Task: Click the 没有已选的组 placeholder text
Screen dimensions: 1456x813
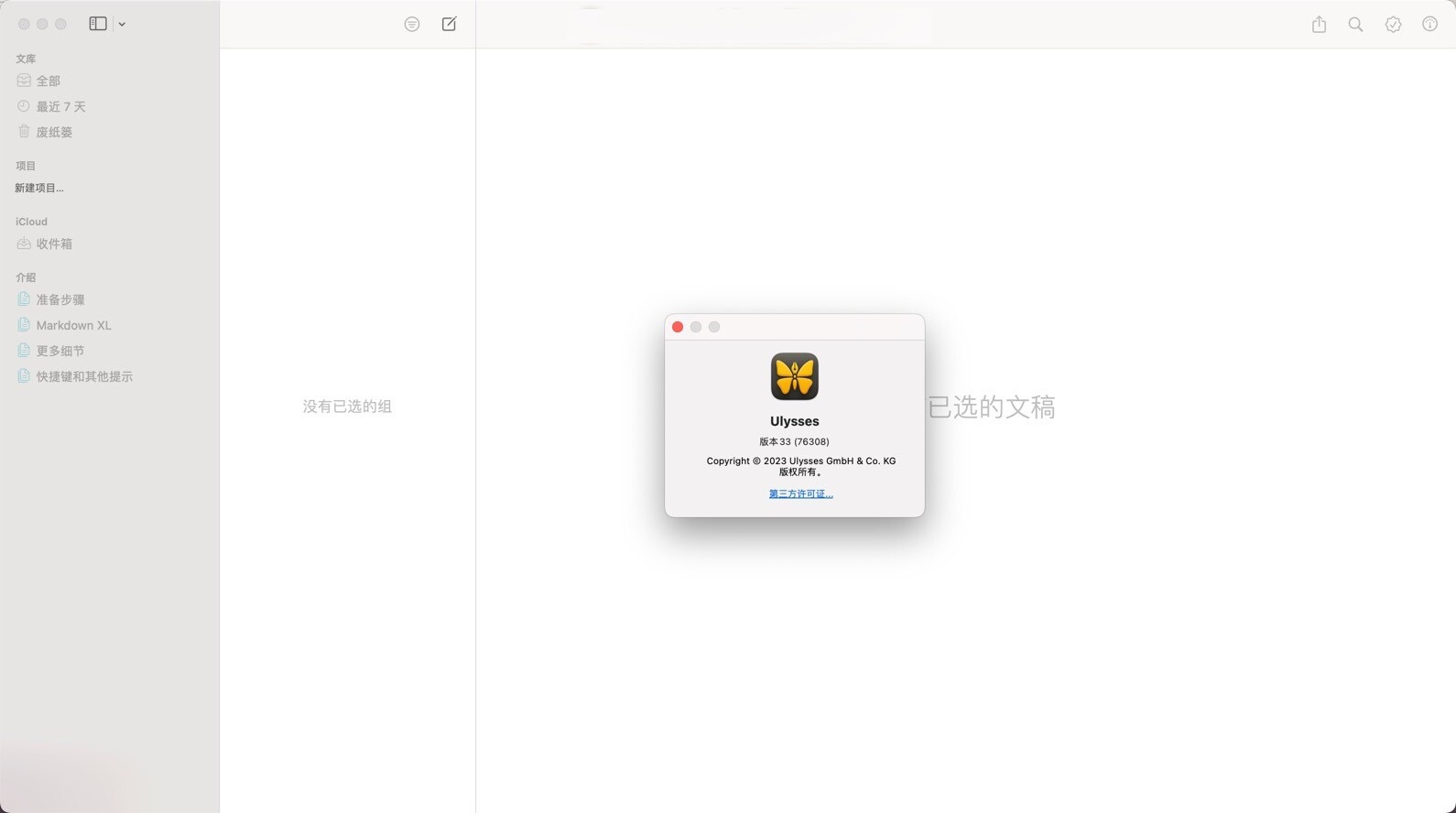Action: pyautogui.click(x=347, y=406)
